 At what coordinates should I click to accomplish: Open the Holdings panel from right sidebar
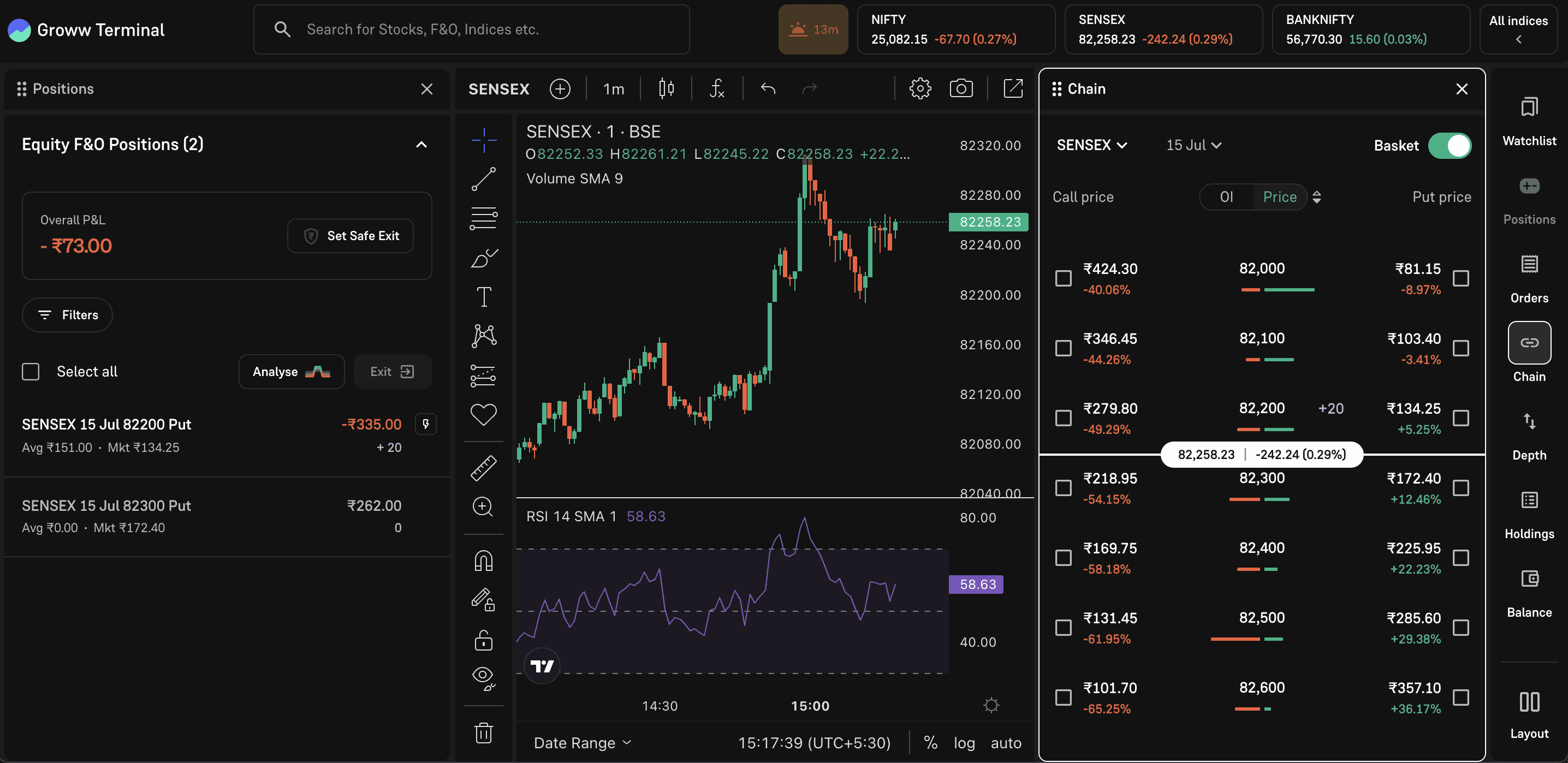tap(1529, 510)
